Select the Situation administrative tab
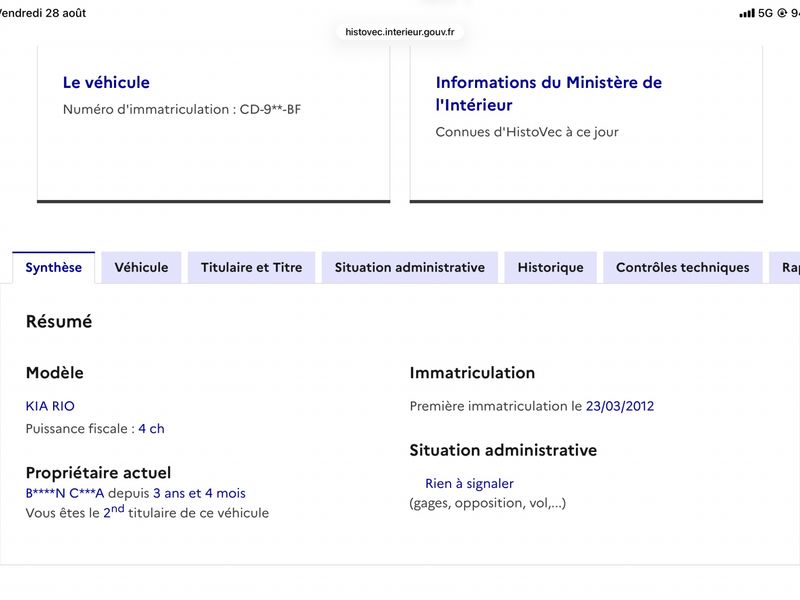 [x=410, y=267]
